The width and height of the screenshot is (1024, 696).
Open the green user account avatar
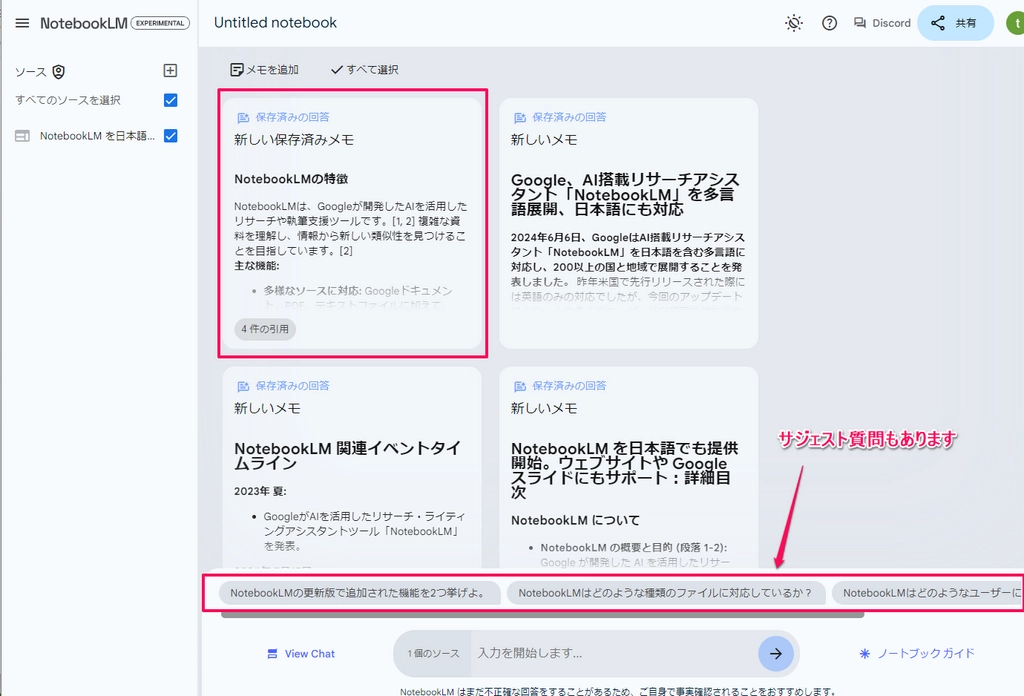point(1016,23)
